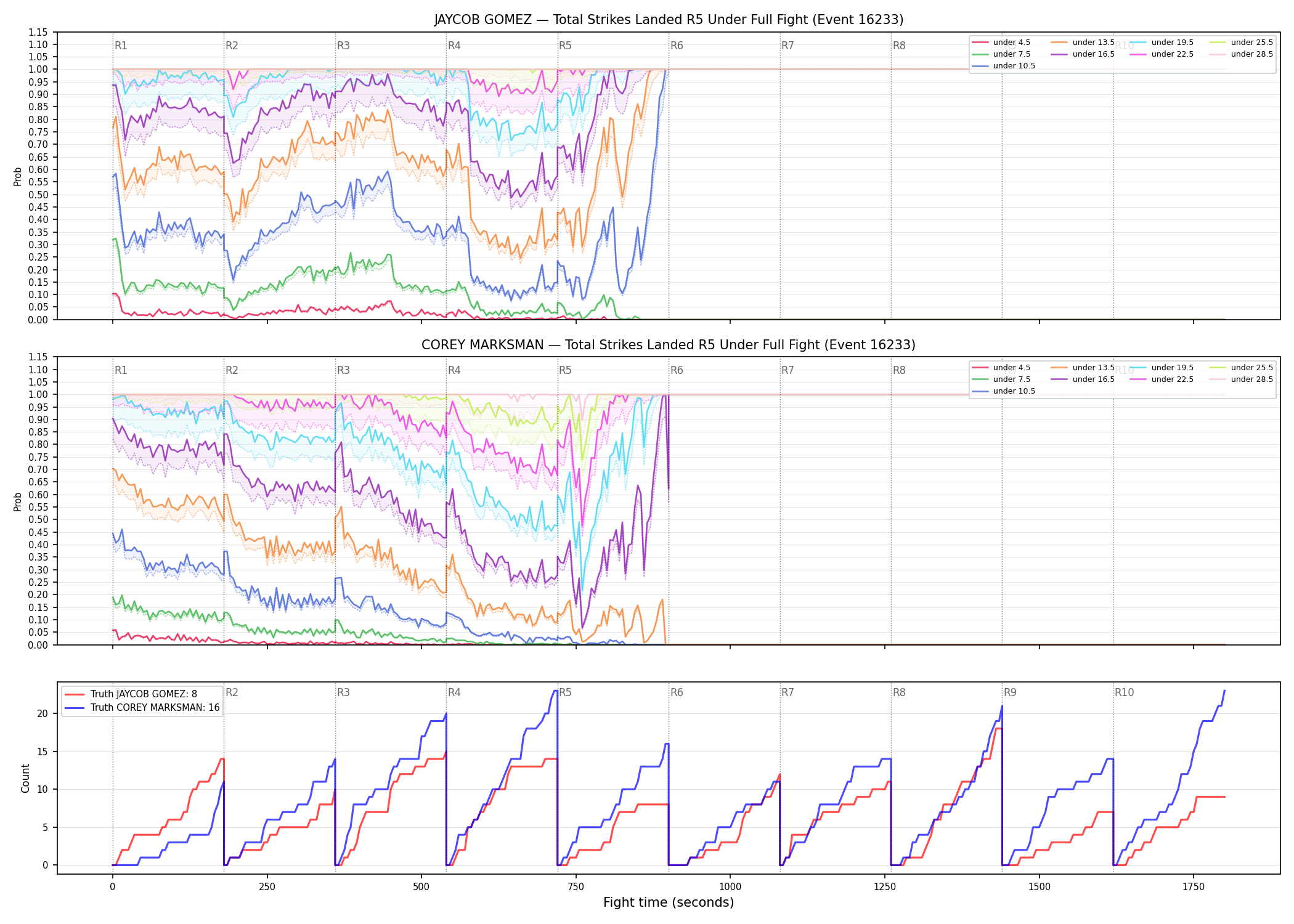This screenshot has height=924, width=1294.
Task: Click 'under 28.5' label in Marksman chart legend
Action: (x=1251, y=379)
